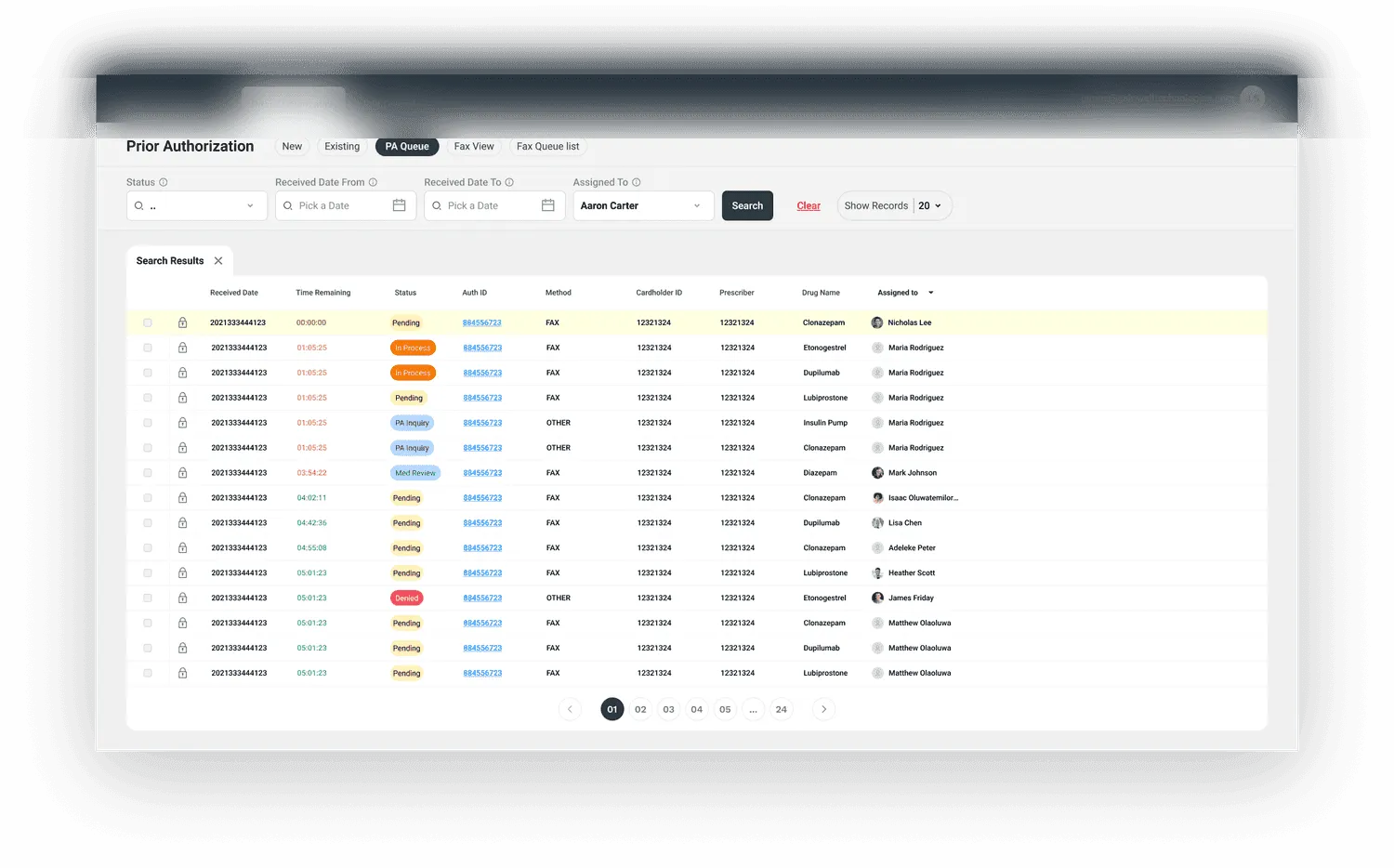The height and width of the screenshot is (868, 1394).
Task: Click the Received Date column header
Action: pos(234,293)
